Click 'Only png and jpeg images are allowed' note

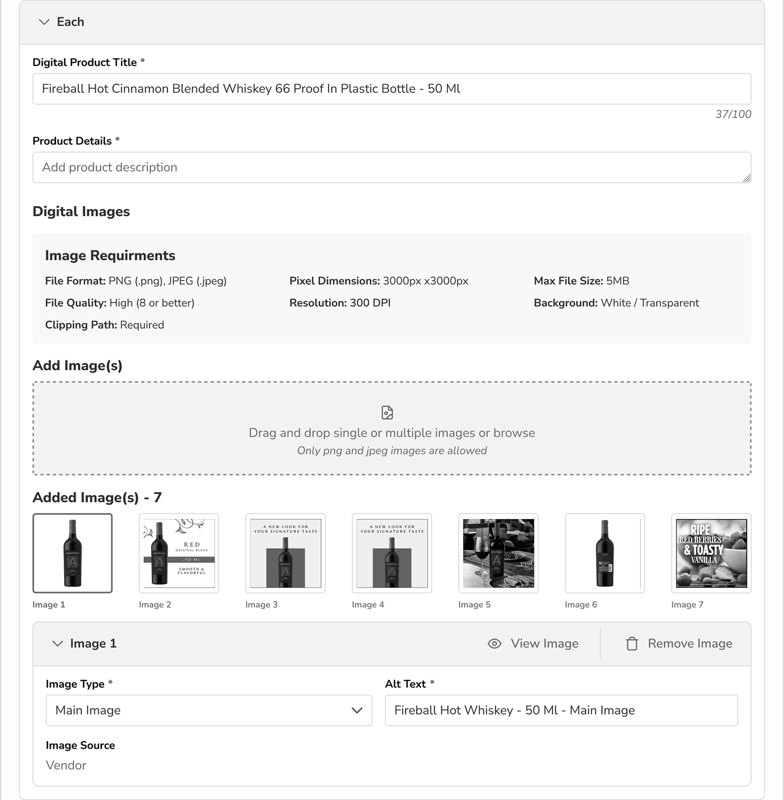pyautogui.click(x=392, y=451)
